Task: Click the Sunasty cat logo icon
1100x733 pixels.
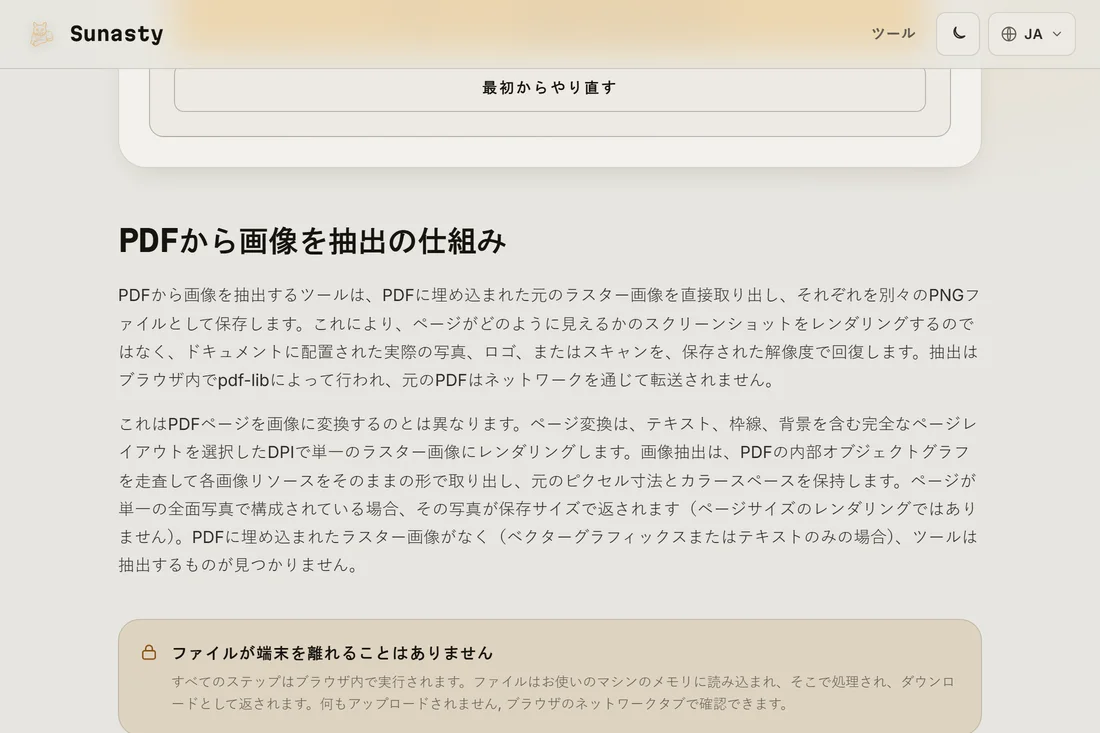Action: tap(41, 34)
